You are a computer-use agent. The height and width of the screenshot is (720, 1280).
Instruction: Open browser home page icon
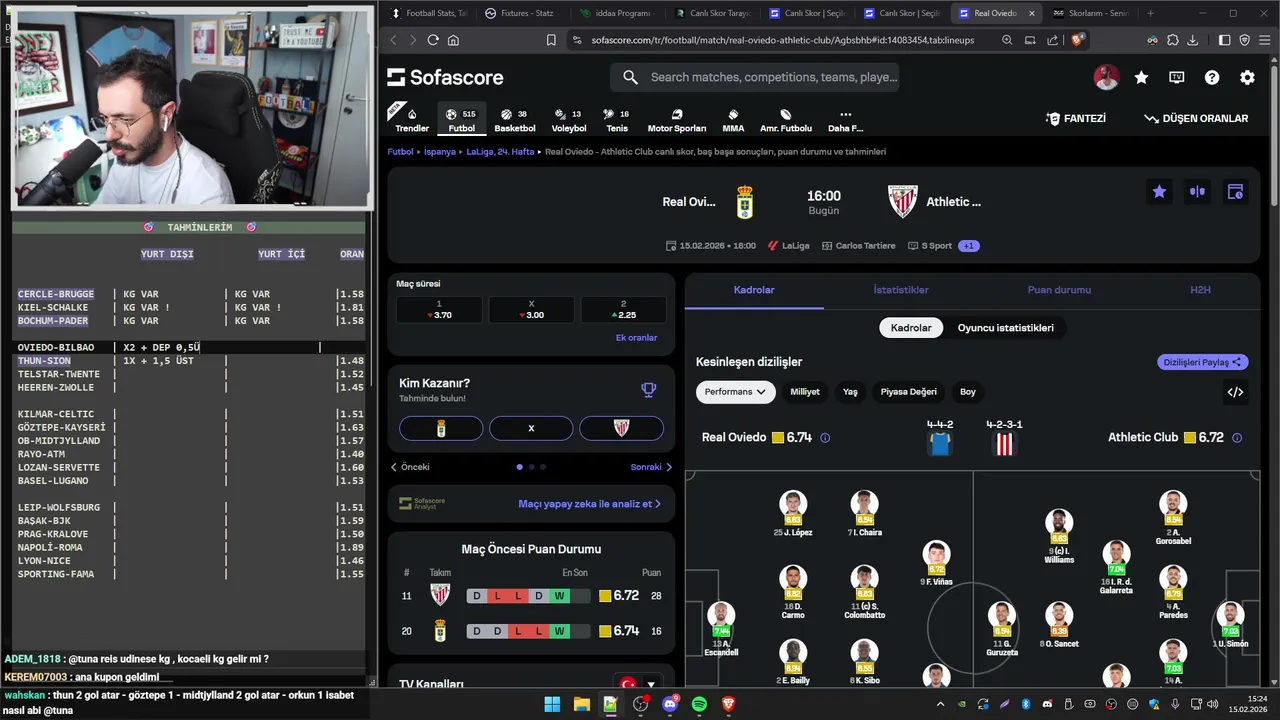pyautogui.click(x=453, y=40)
